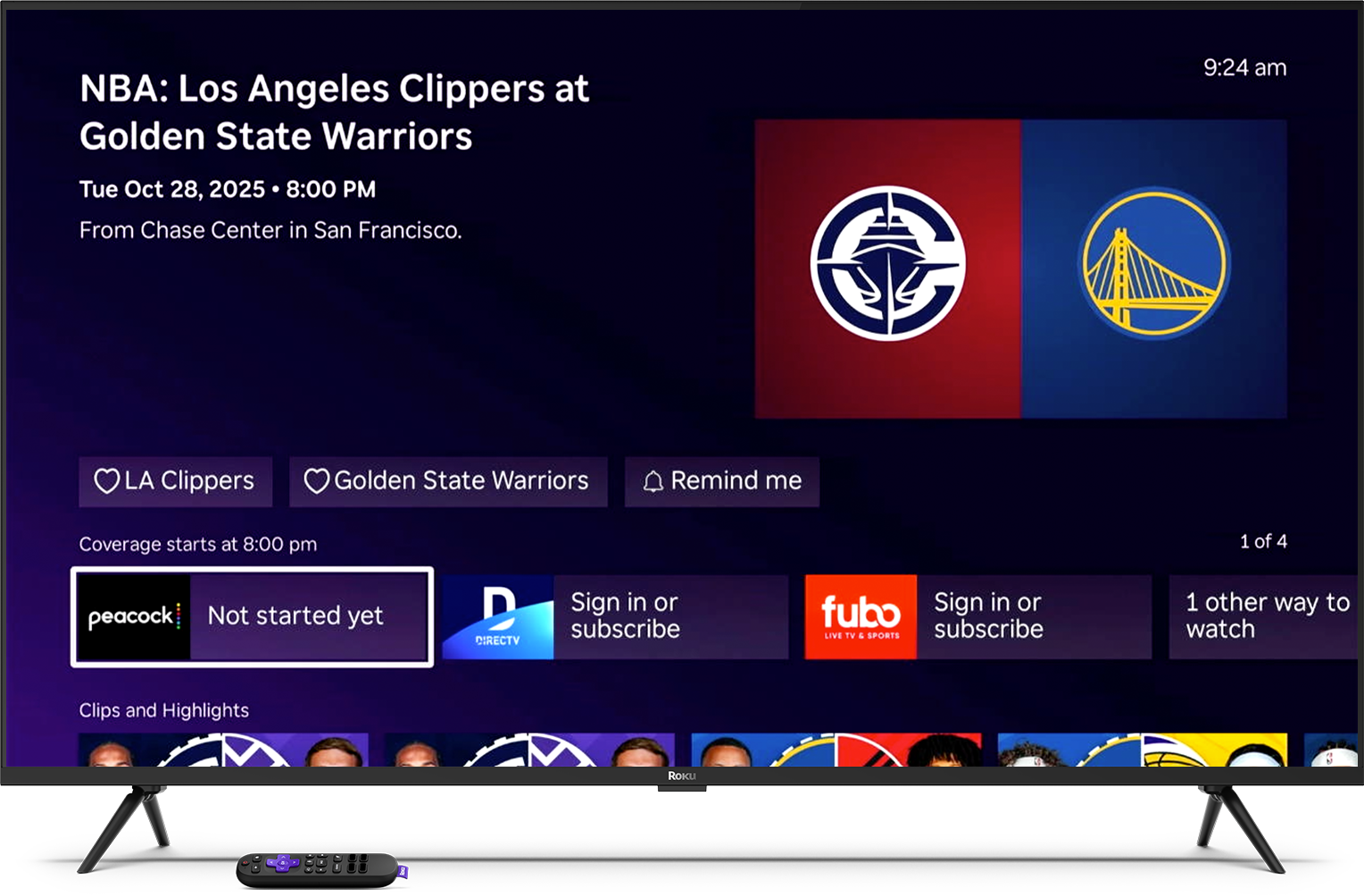Enable a reminder for this game
The height and width of the screenshot is (896, 1364).
click(x=721, y=481)
